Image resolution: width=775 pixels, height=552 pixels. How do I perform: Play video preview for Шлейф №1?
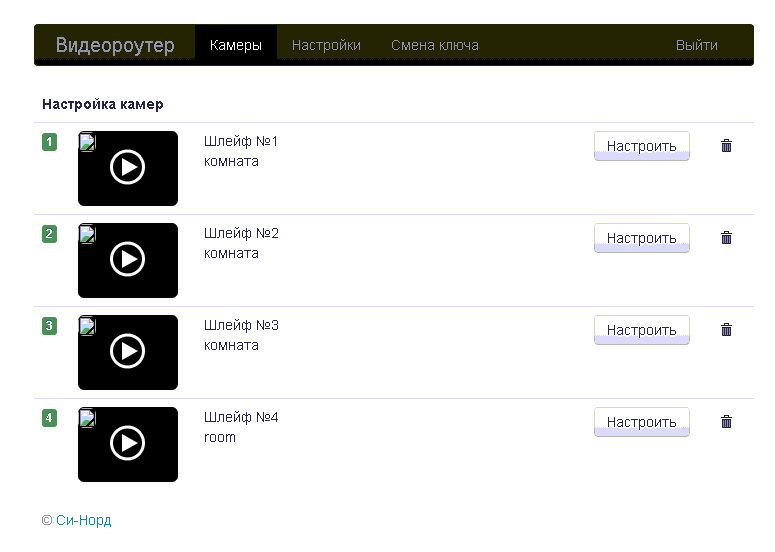[128, 167]
